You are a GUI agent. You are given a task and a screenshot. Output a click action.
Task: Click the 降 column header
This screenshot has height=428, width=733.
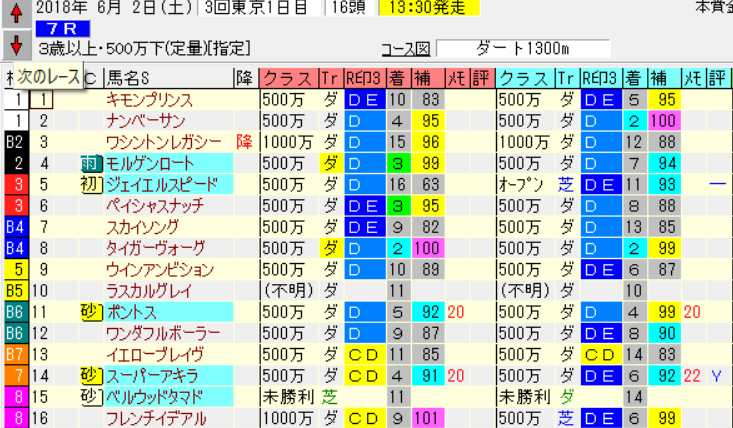coord(245,78)
